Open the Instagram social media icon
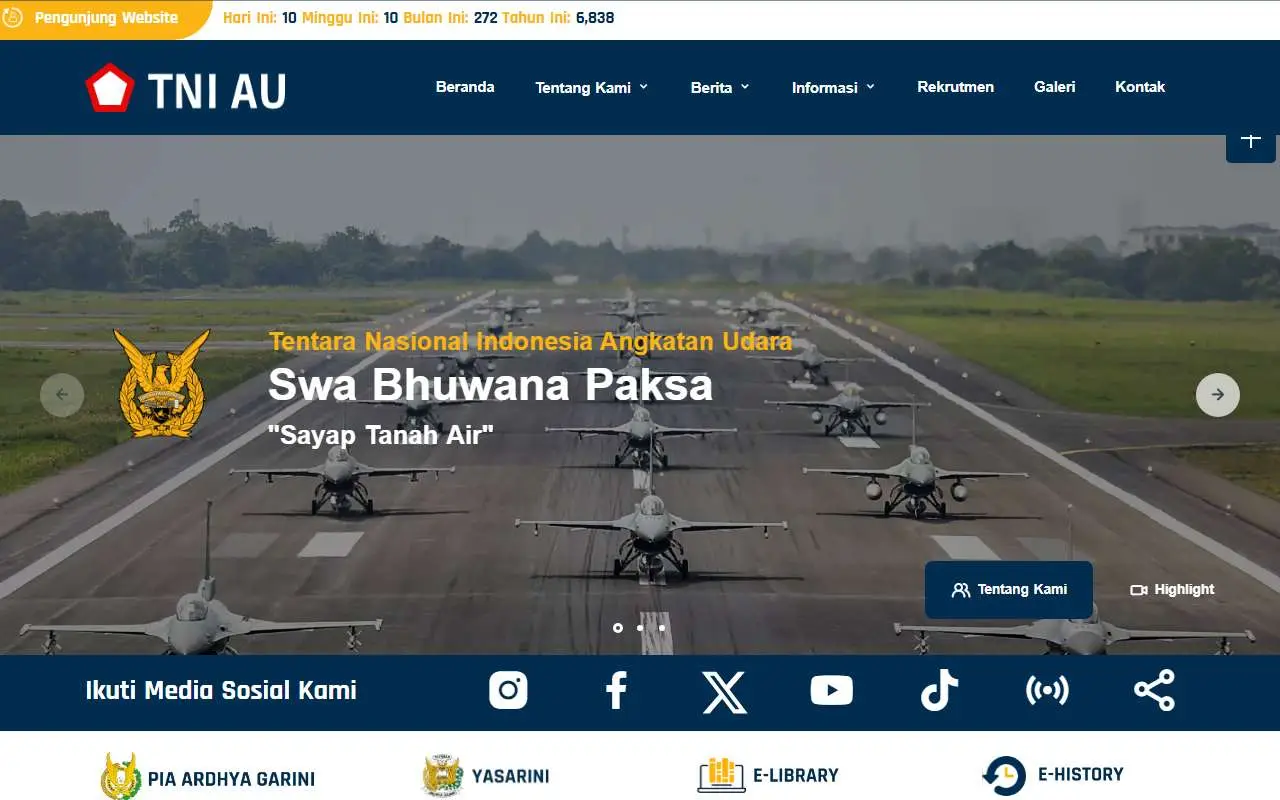The image size is (1280, 800). tap(508, 690)
